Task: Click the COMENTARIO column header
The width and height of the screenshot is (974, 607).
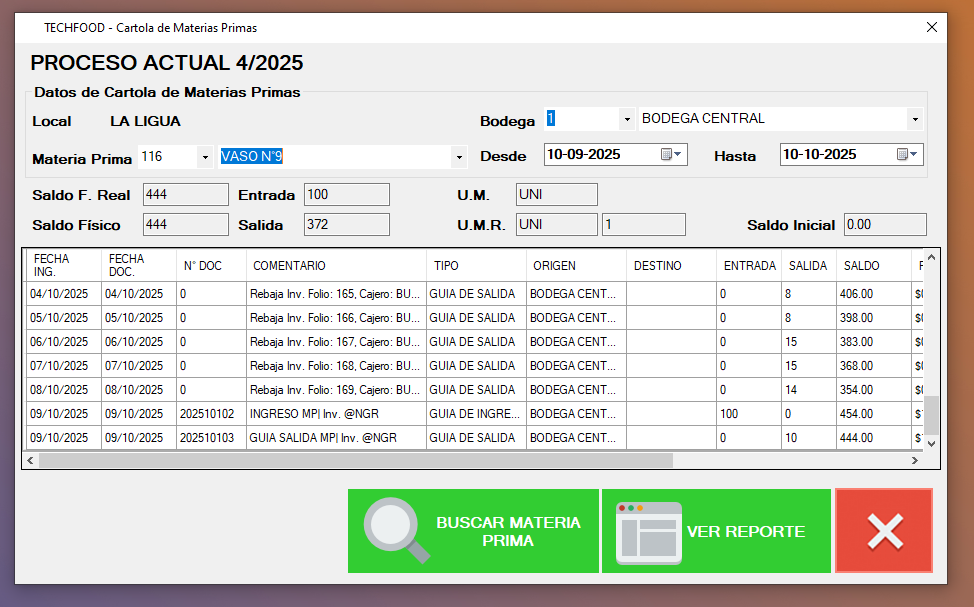Action: pyautogui.click(x=337, y=266)
